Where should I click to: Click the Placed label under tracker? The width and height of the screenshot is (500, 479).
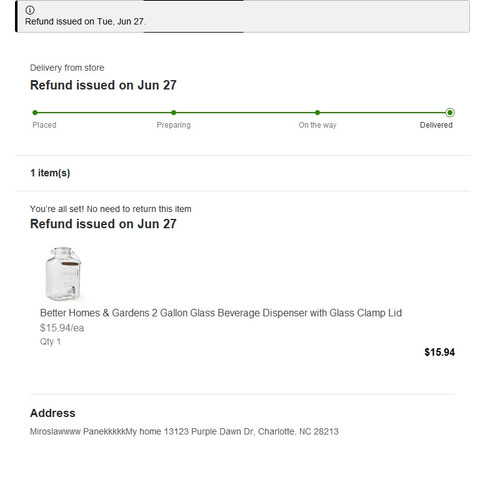44,125
